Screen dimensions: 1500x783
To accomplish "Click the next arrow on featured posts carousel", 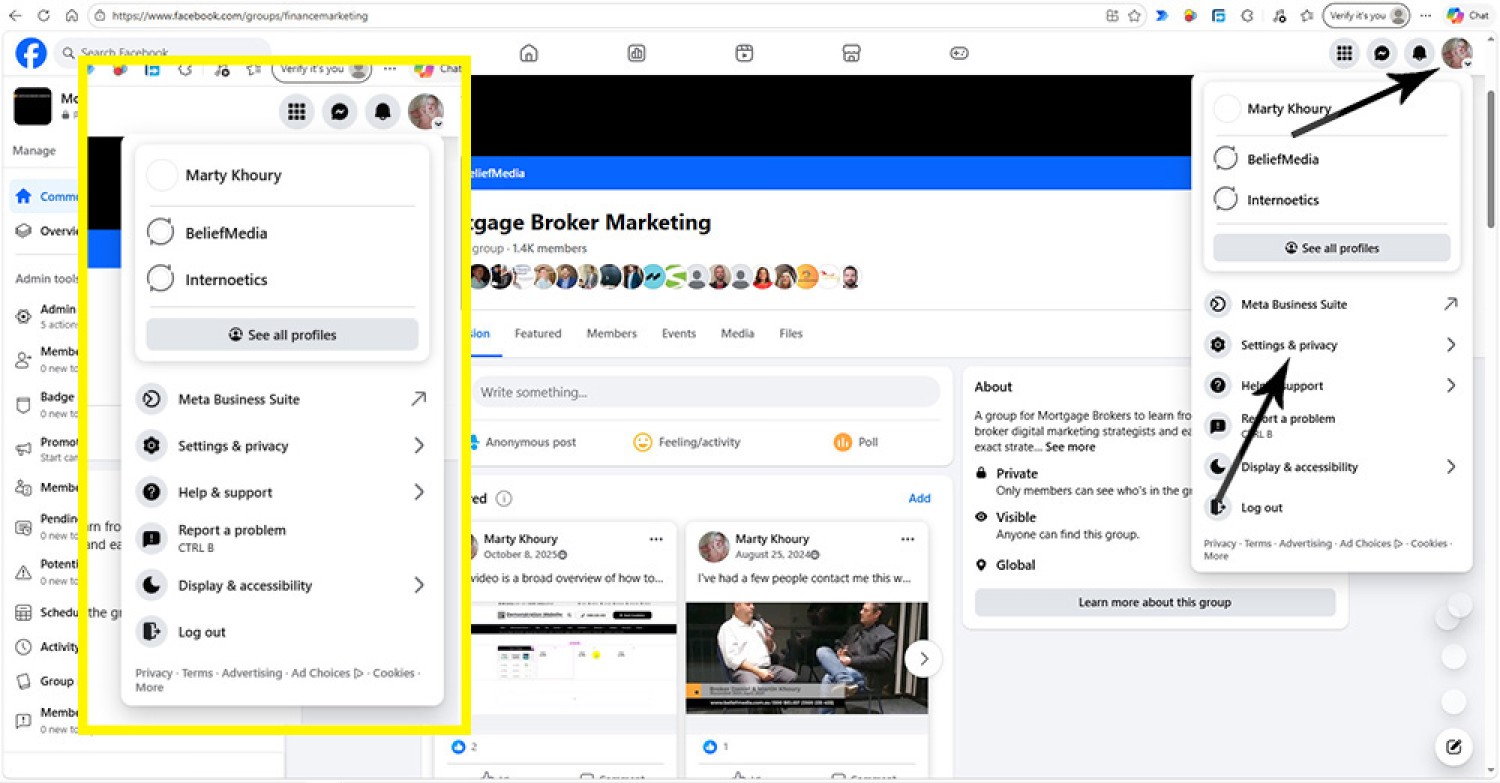I will (923, 659).
